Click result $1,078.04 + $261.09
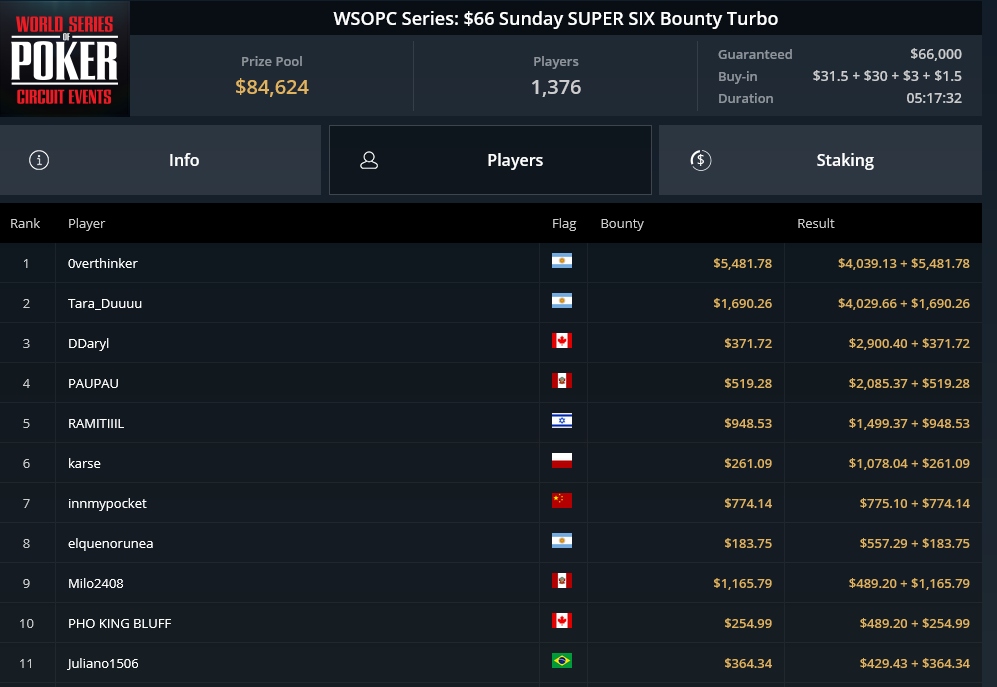Screen dimensions: 997x687 point(909,464)
